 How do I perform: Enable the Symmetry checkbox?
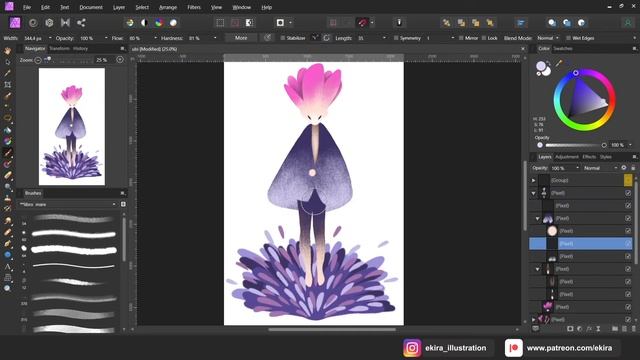pos(396,38)
